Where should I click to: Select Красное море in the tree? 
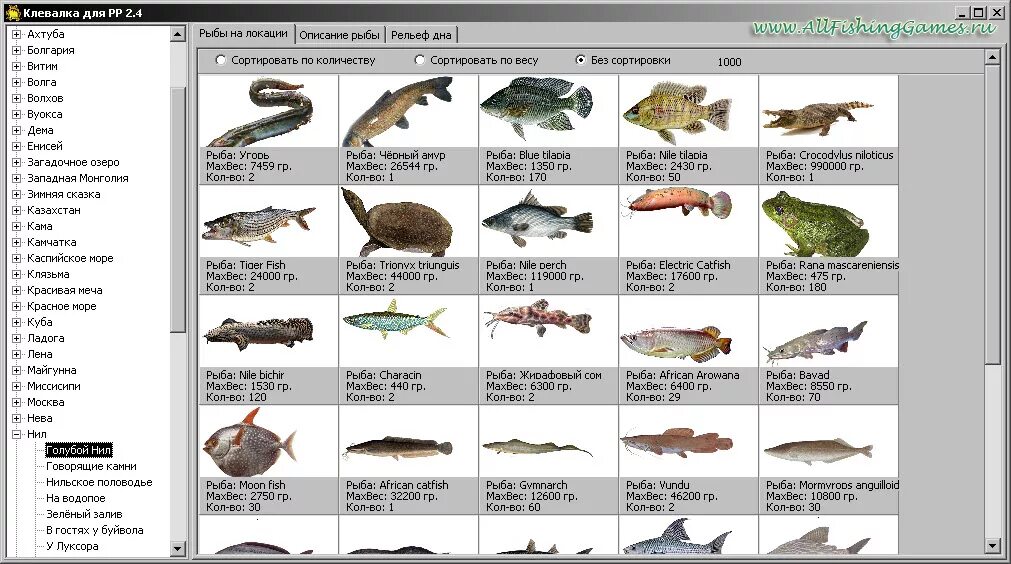tap(62, 306)
